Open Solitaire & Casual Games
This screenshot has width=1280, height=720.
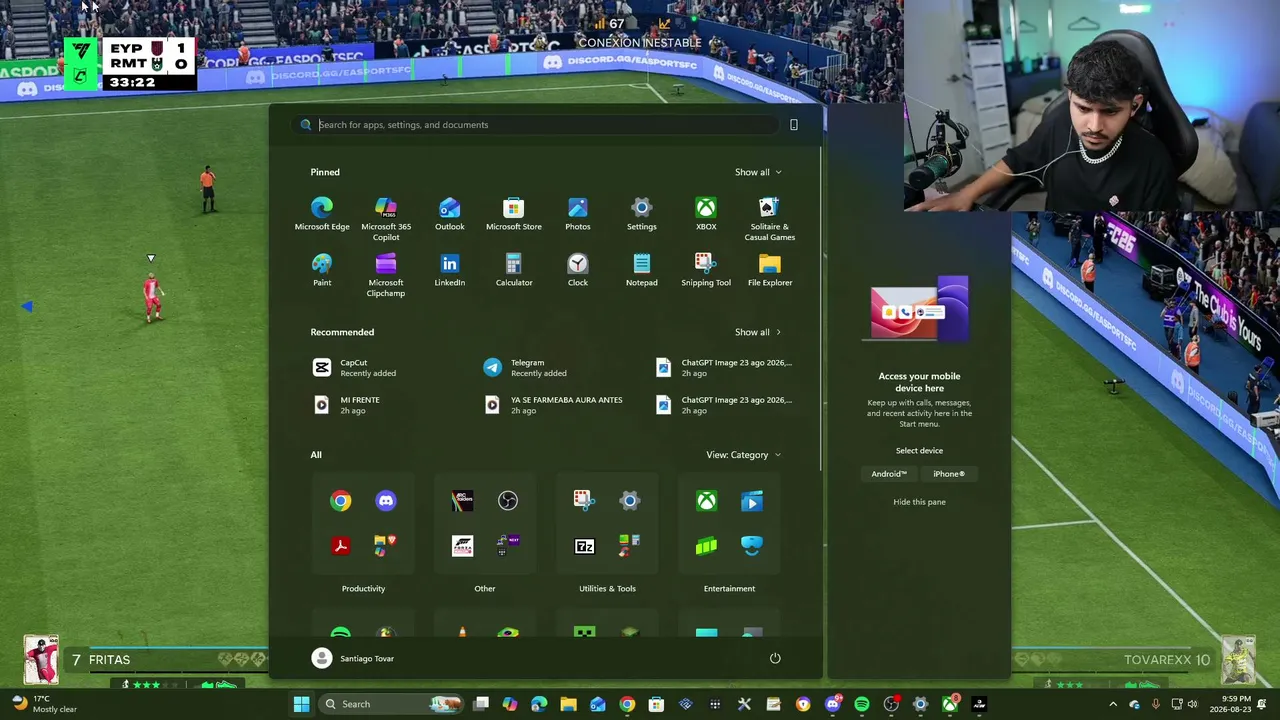click(770, 219)
